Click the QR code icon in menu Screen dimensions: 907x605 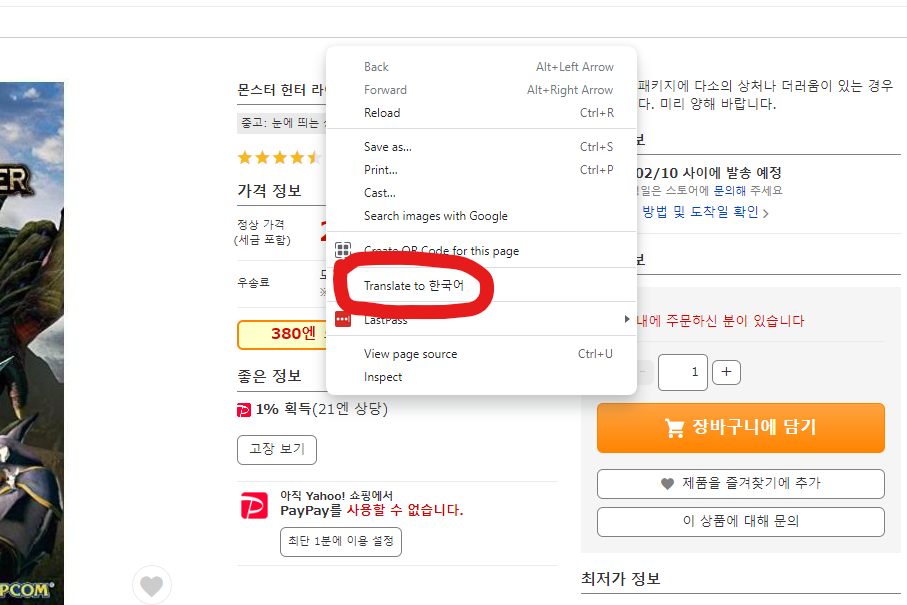(343, 250)
